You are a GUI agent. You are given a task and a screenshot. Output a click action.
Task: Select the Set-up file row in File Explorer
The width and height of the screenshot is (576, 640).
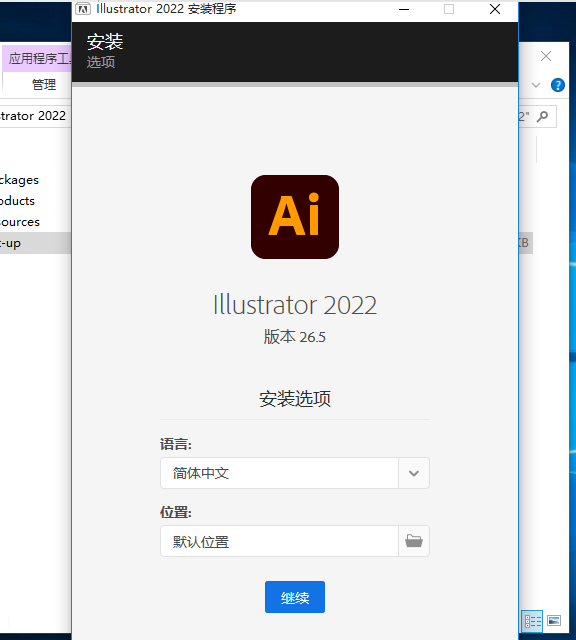pyautogui.click(x=36, y=243)
